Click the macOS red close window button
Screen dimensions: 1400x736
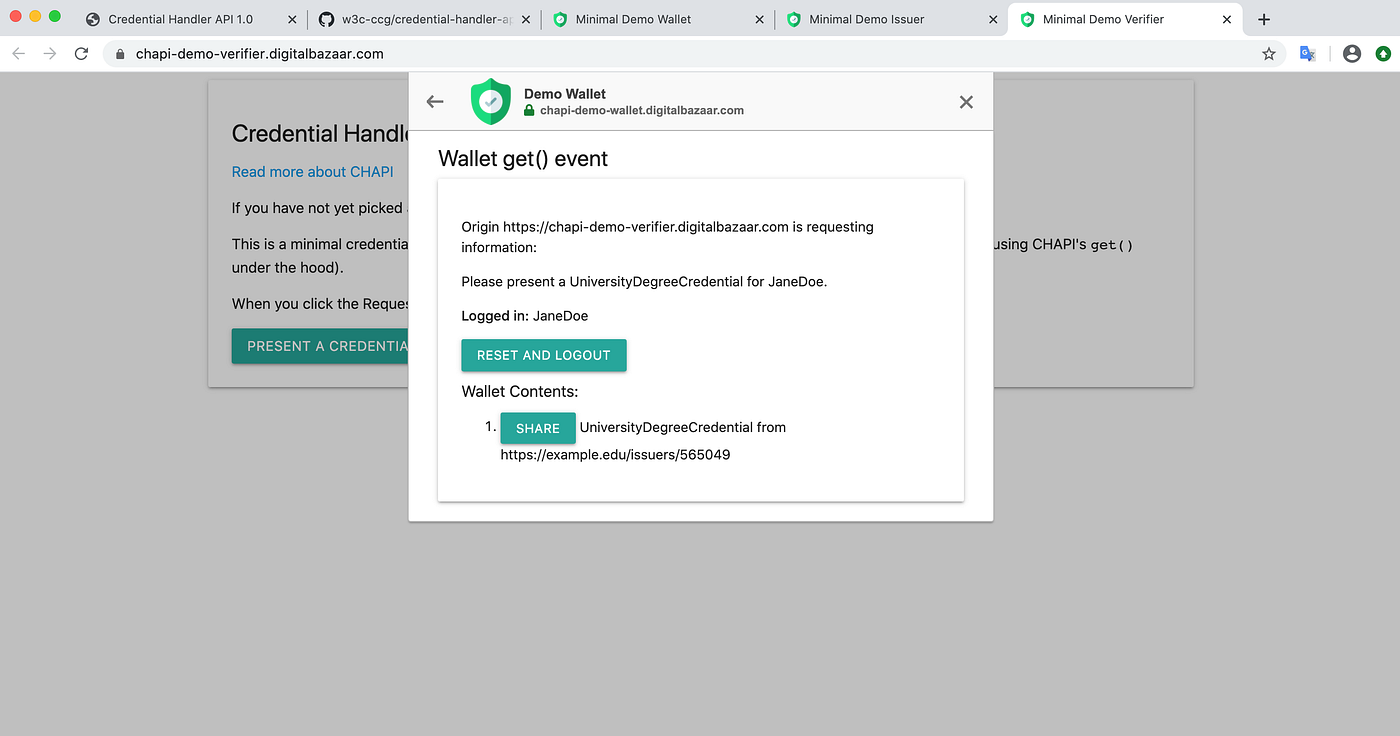click(16, 16)
